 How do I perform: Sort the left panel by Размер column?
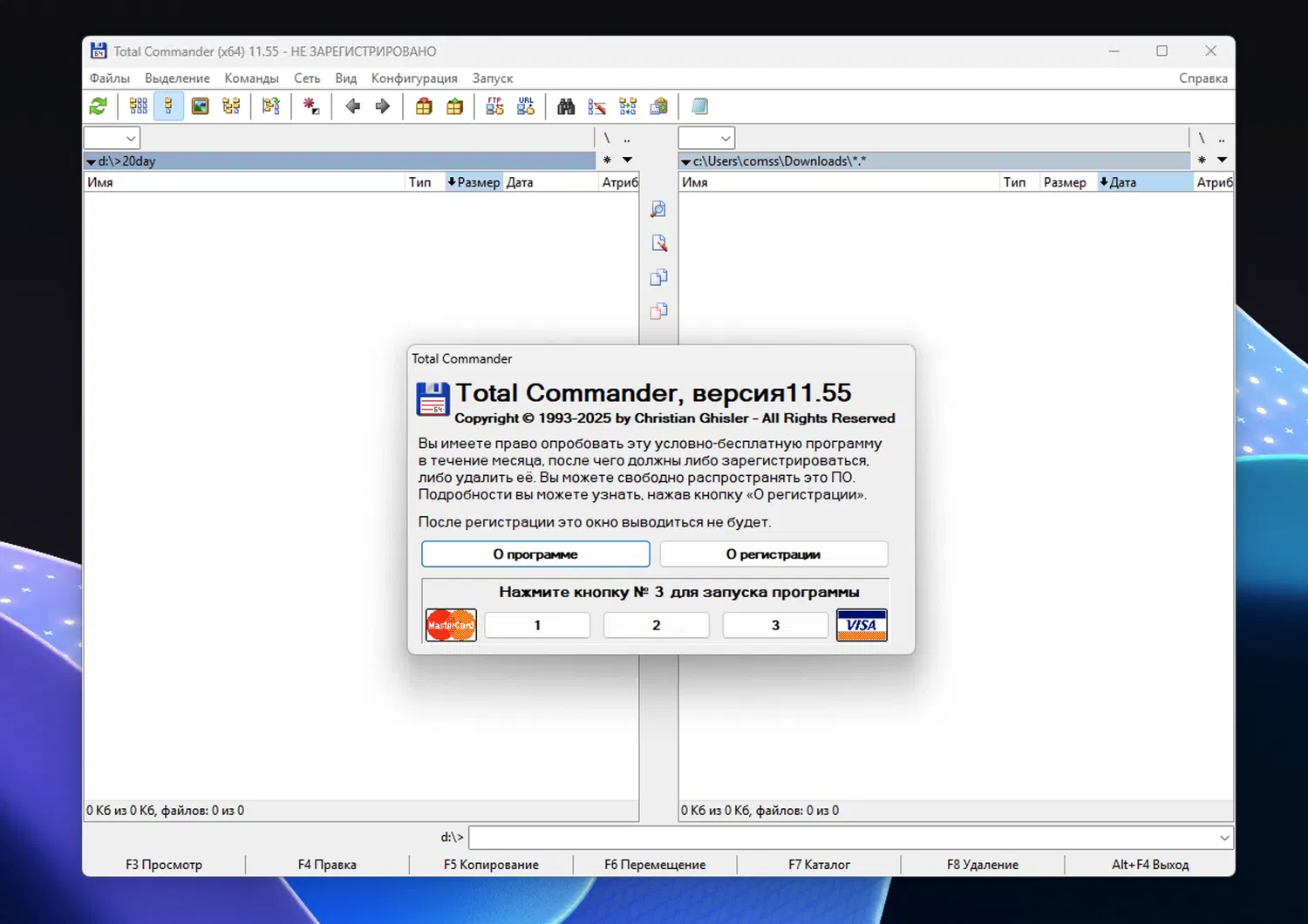tap(473, 182)
